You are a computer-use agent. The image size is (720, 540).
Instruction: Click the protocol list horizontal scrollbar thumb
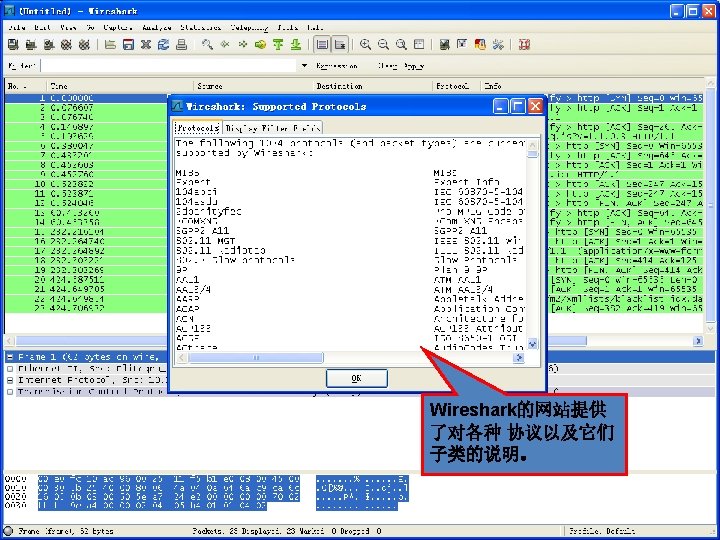tap(256, 357)
